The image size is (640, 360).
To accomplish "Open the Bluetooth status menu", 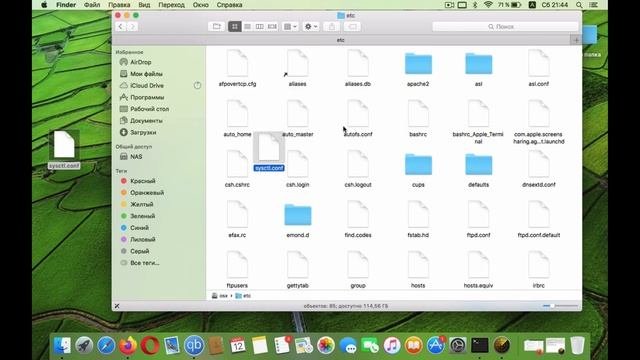I will [475, 5].
